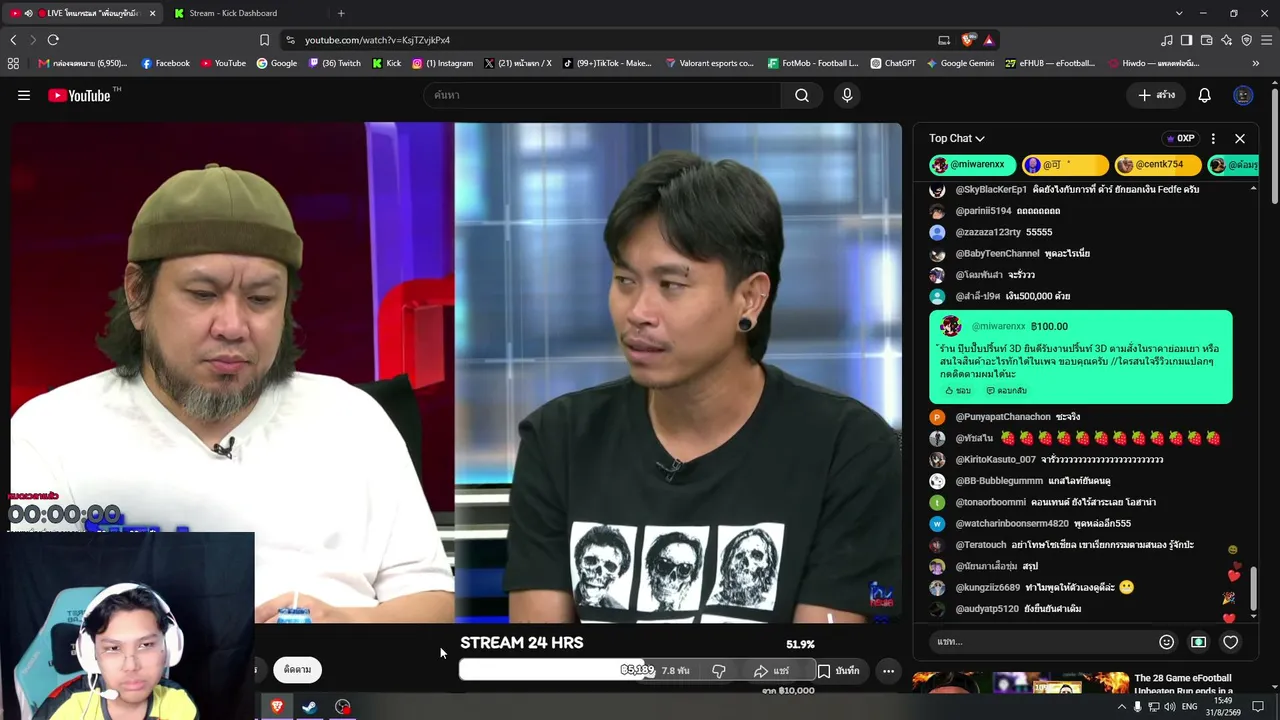
Task: Open the Facebook bookmark
Action: (x=165, y=63)
